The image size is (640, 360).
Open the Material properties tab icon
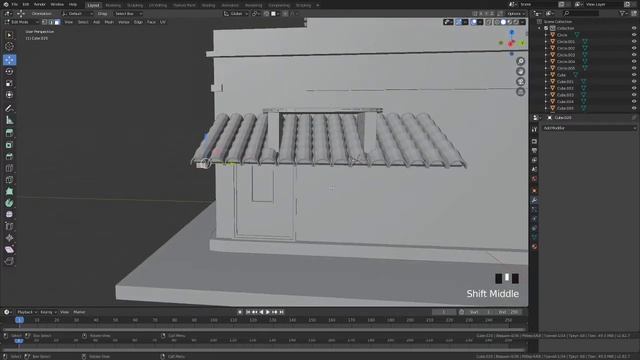tap(534, 247)
